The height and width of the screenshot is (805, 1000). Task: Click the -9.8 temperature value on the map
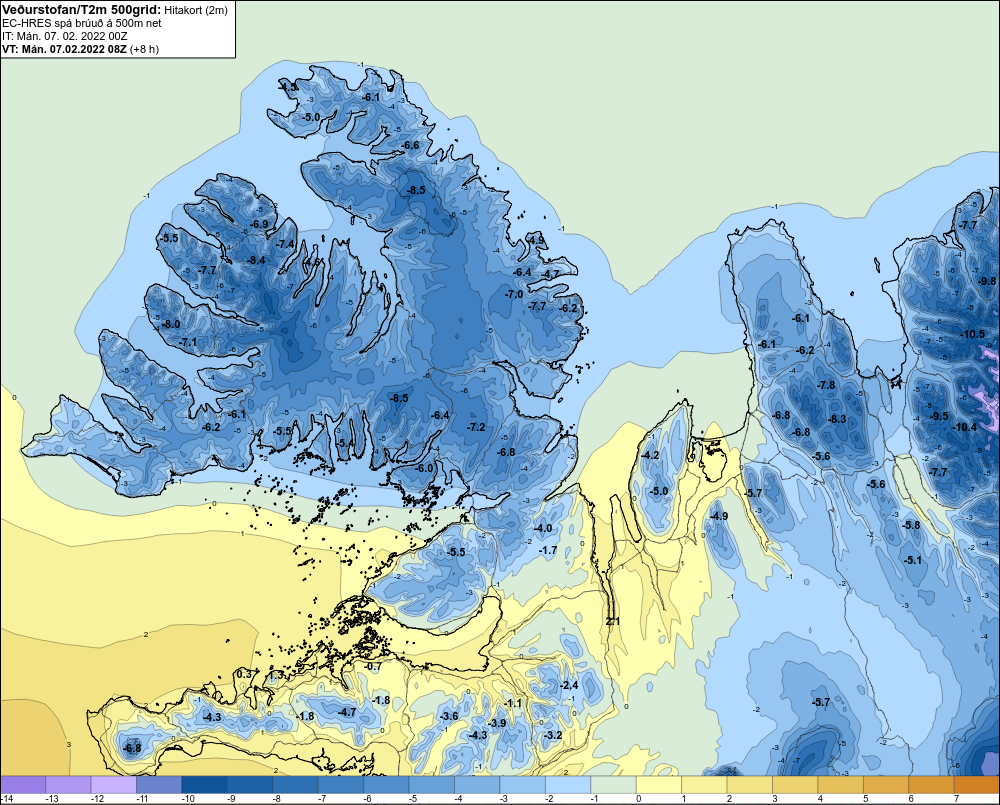pyautogui.click(x=986, y=281)
